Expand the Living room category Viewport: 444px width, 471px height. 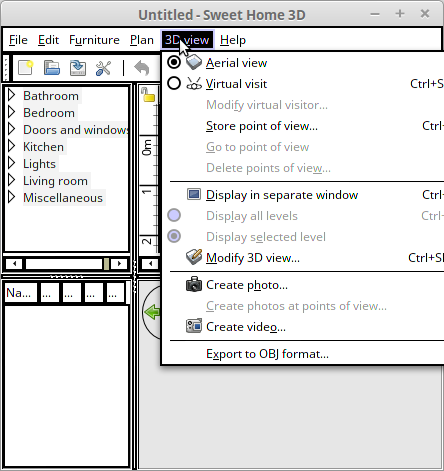tap(12, 180)
